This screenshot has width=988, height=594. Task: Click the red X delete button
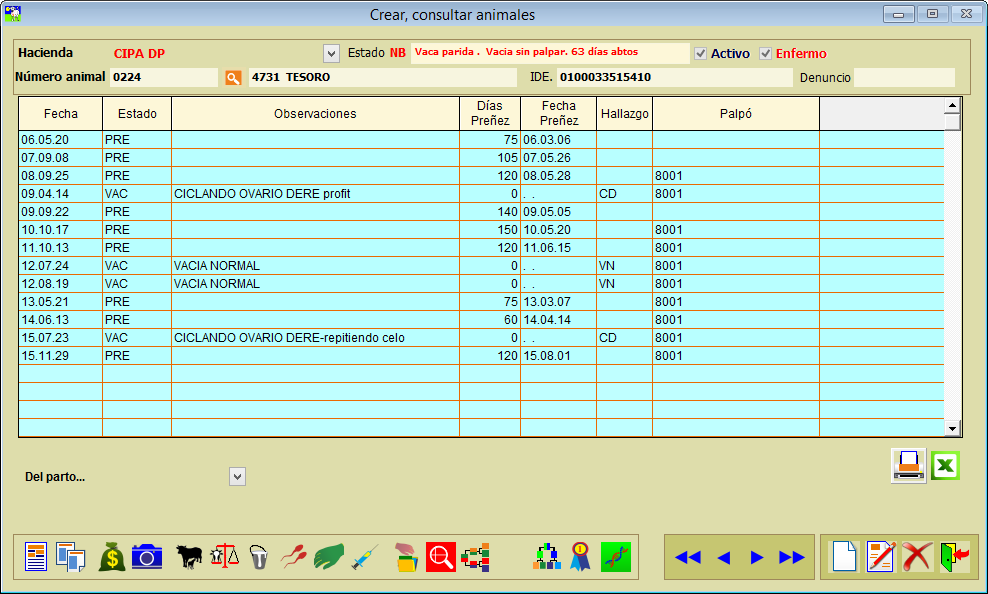917,556
